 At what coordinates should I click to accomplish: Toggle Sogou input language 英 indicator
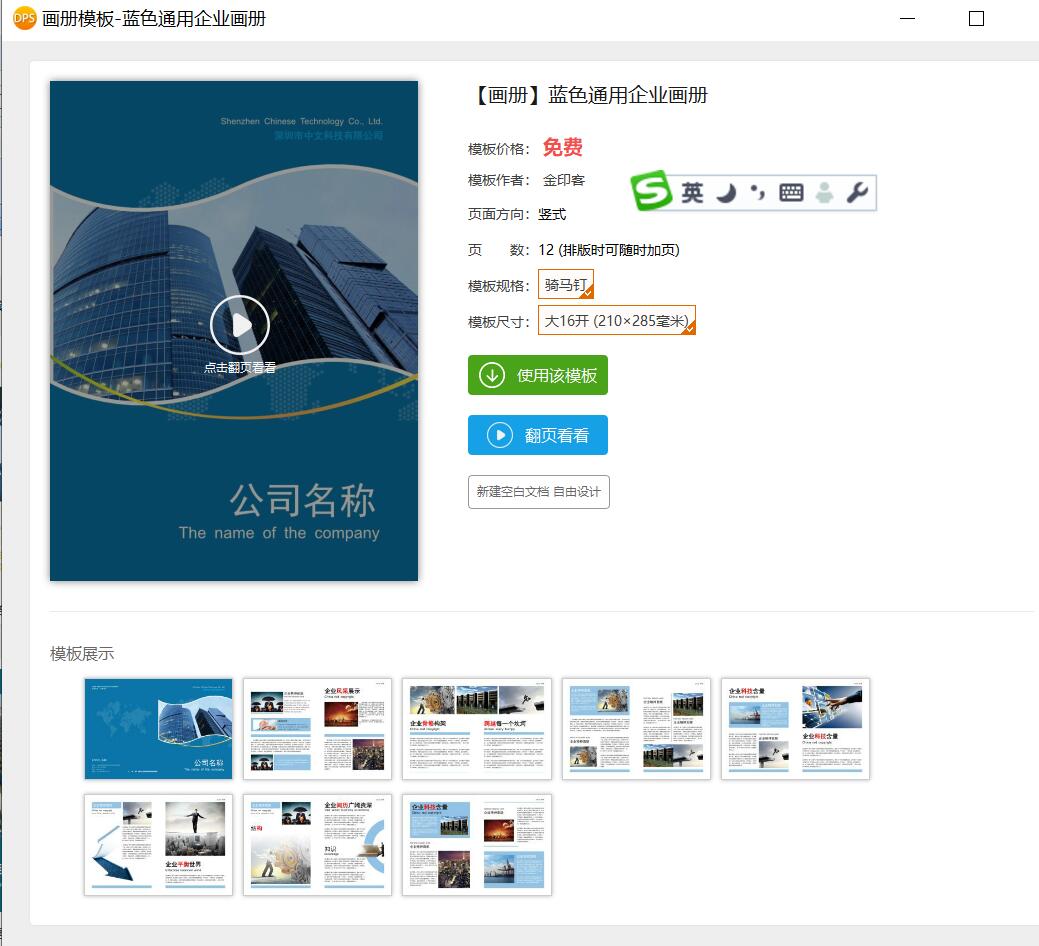[x=692, y=193]
